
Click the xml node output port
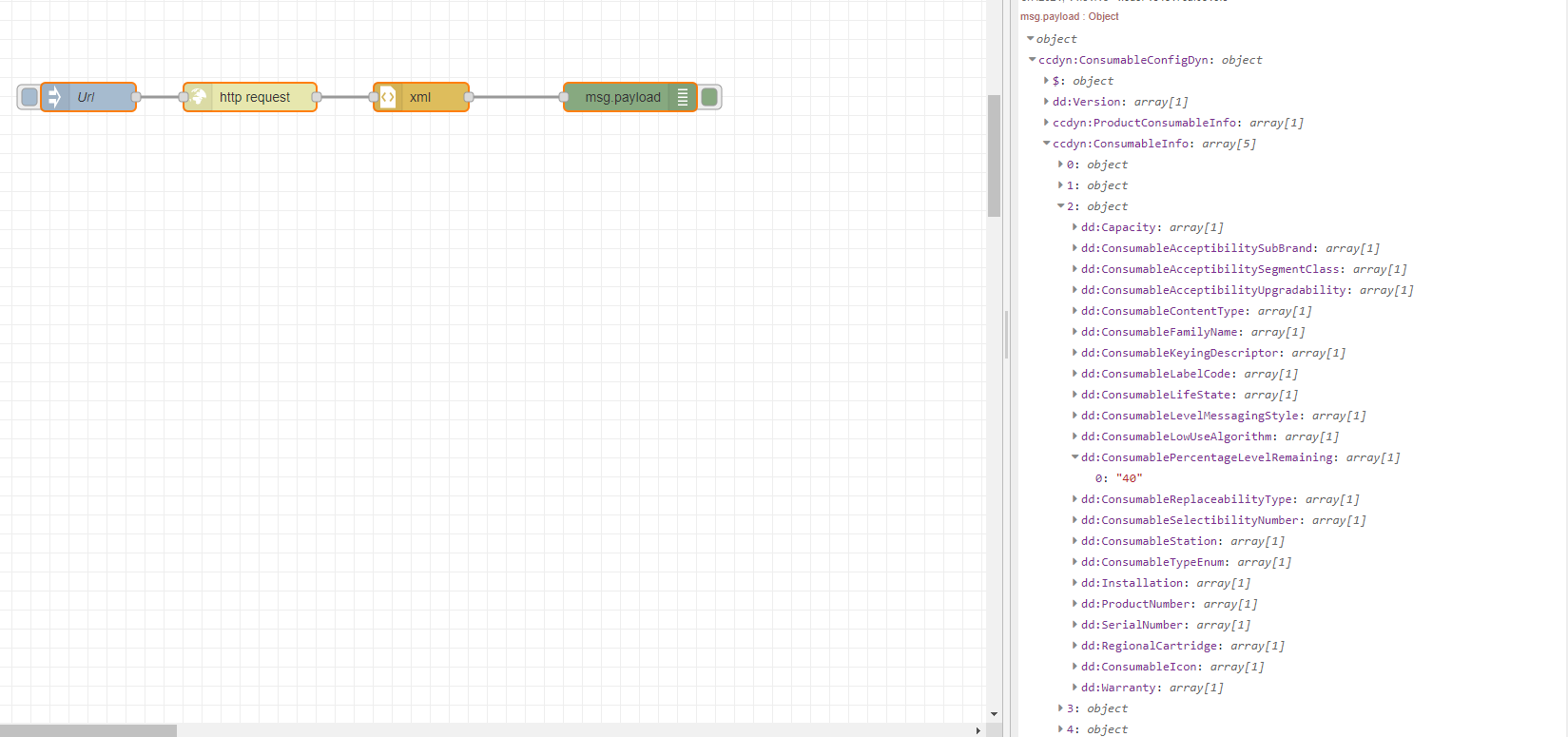(469, 97)
